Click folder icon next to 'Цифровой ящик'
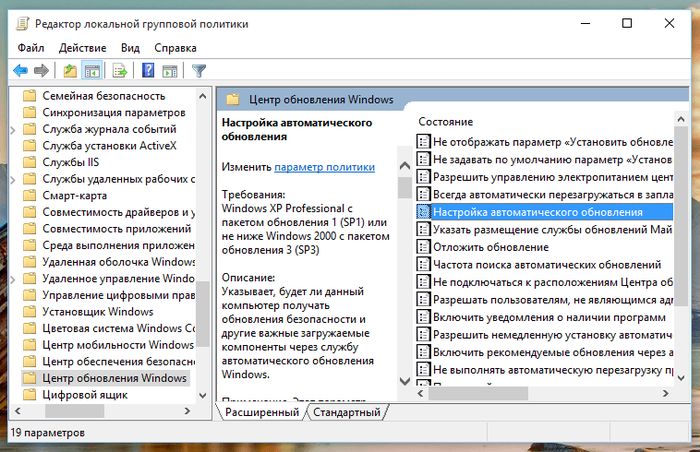 30,396
